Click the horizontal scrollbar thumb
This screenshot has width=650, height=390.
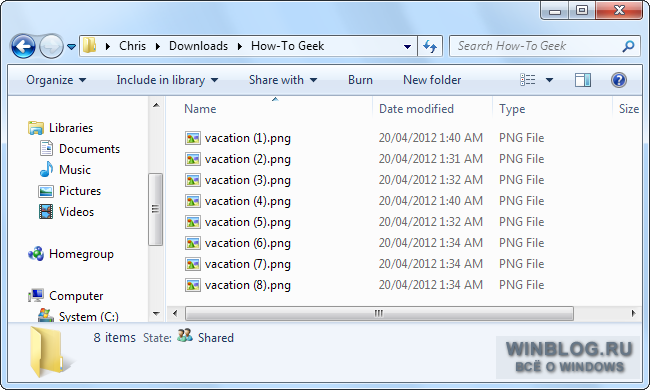tap(379, 313)
